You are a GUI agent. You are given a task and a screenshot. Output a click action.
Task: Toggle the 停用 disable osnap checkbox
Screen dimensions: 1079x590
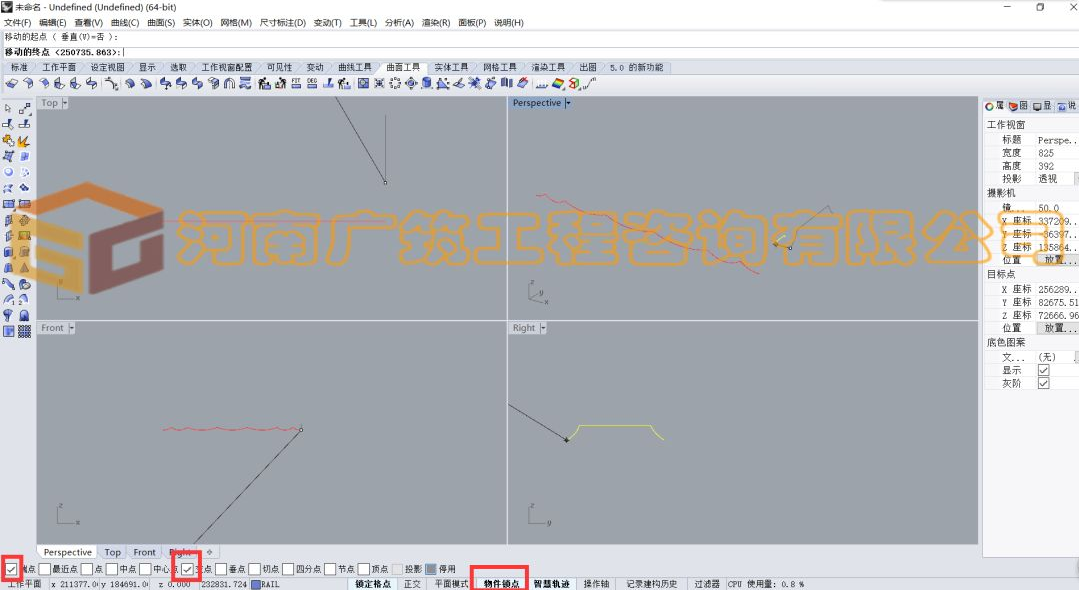click(431, 569)
